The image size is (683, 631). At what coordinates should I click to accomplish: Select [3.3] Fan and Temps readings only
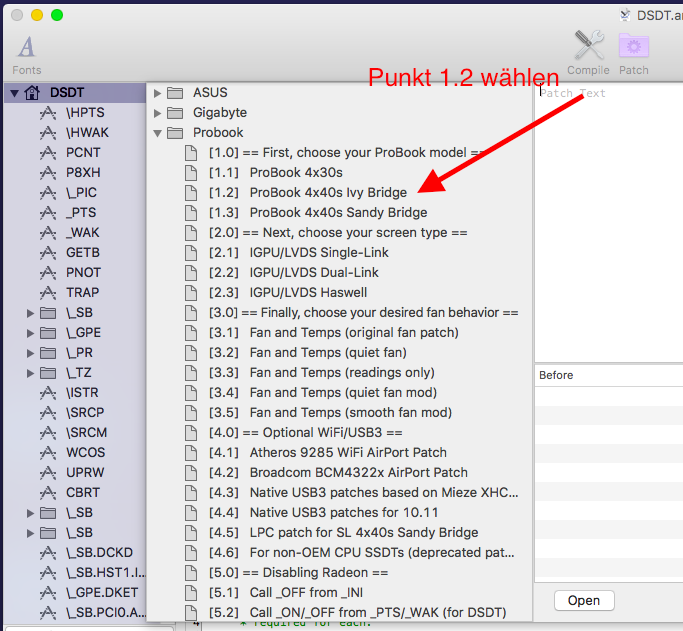click(322, 373)
